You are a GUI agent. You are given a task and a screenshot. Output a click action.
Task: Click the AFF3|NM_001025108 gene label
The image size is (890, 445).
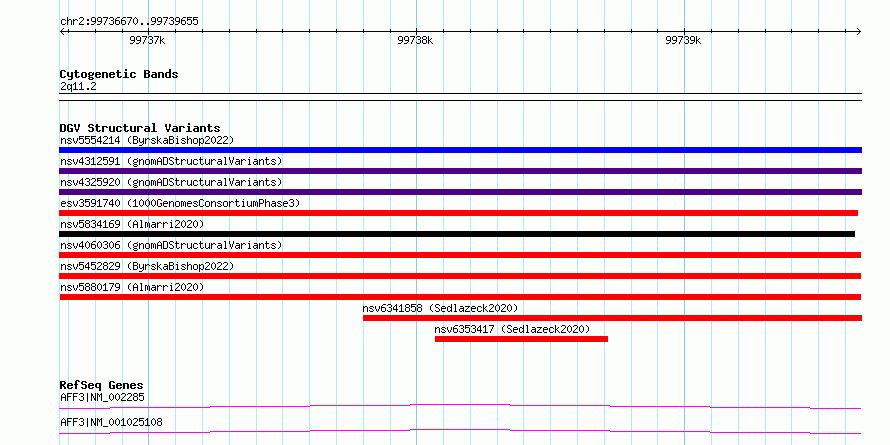click(111, 423)
